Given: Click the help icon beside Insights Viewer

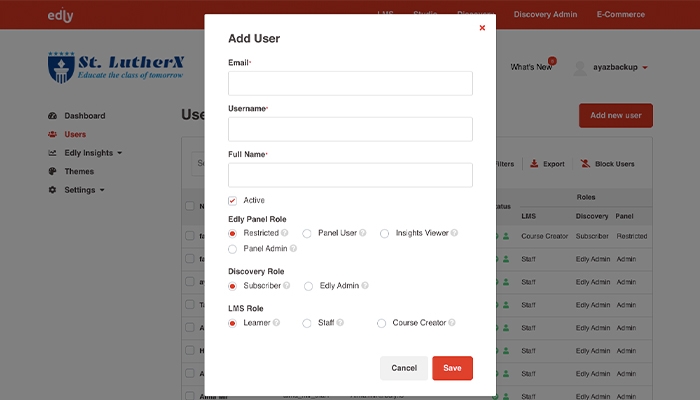Looking at the screenshot, I should click(x=455, y=233).
